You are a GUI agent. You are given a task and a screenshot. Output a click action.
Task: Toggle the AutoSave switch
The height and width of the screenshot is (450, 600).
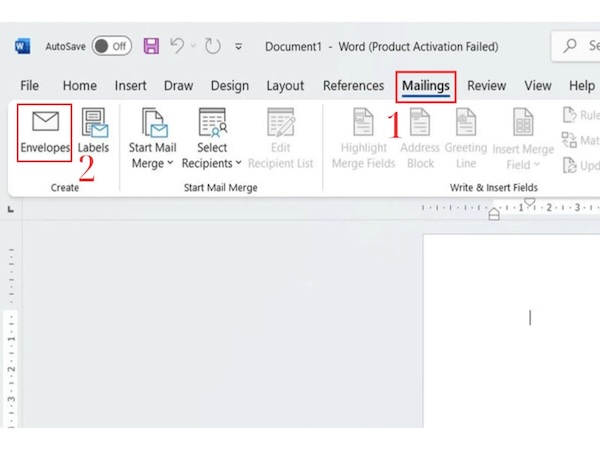pyautogui.click(x=111, y=46)
